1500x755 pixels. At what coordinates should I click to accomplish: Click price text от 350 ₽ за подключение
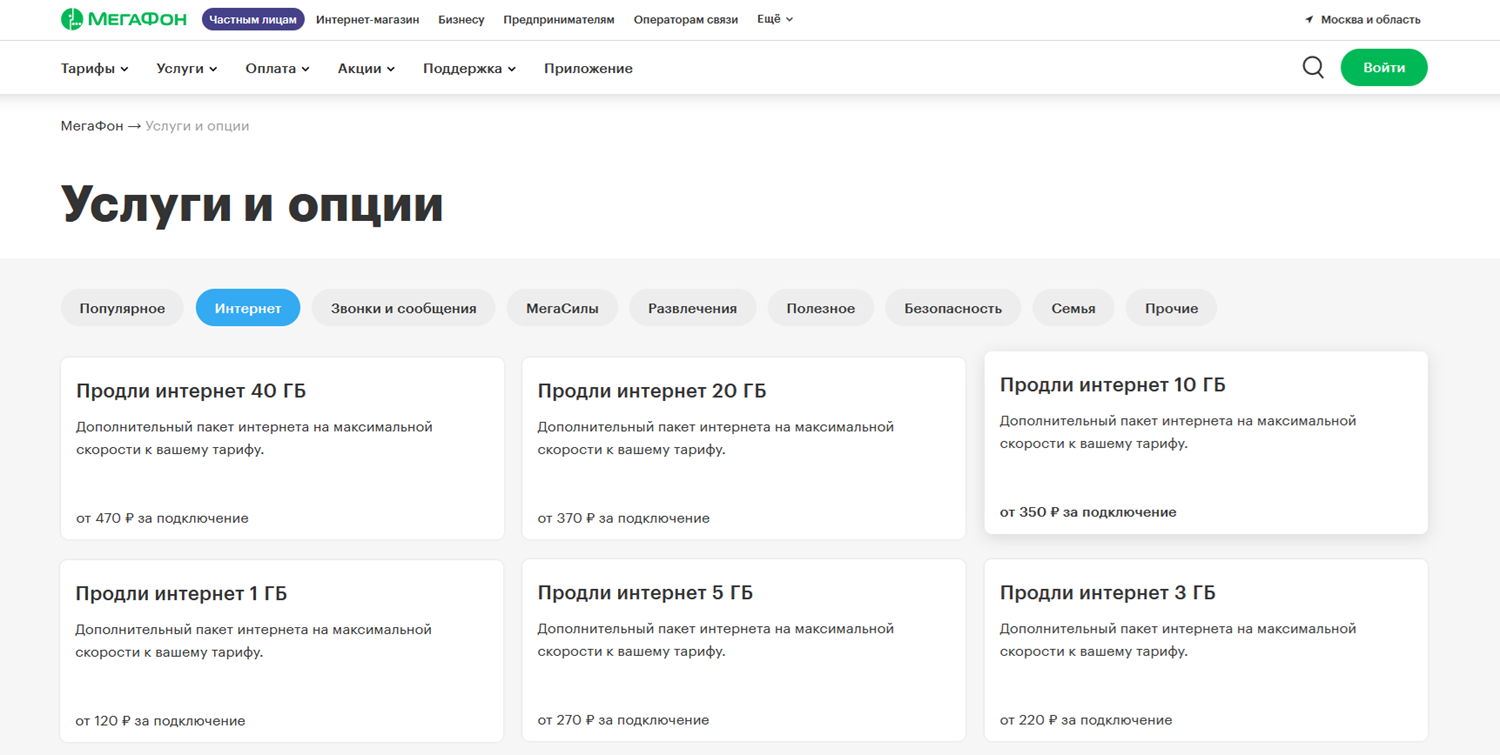point(1088,512)
